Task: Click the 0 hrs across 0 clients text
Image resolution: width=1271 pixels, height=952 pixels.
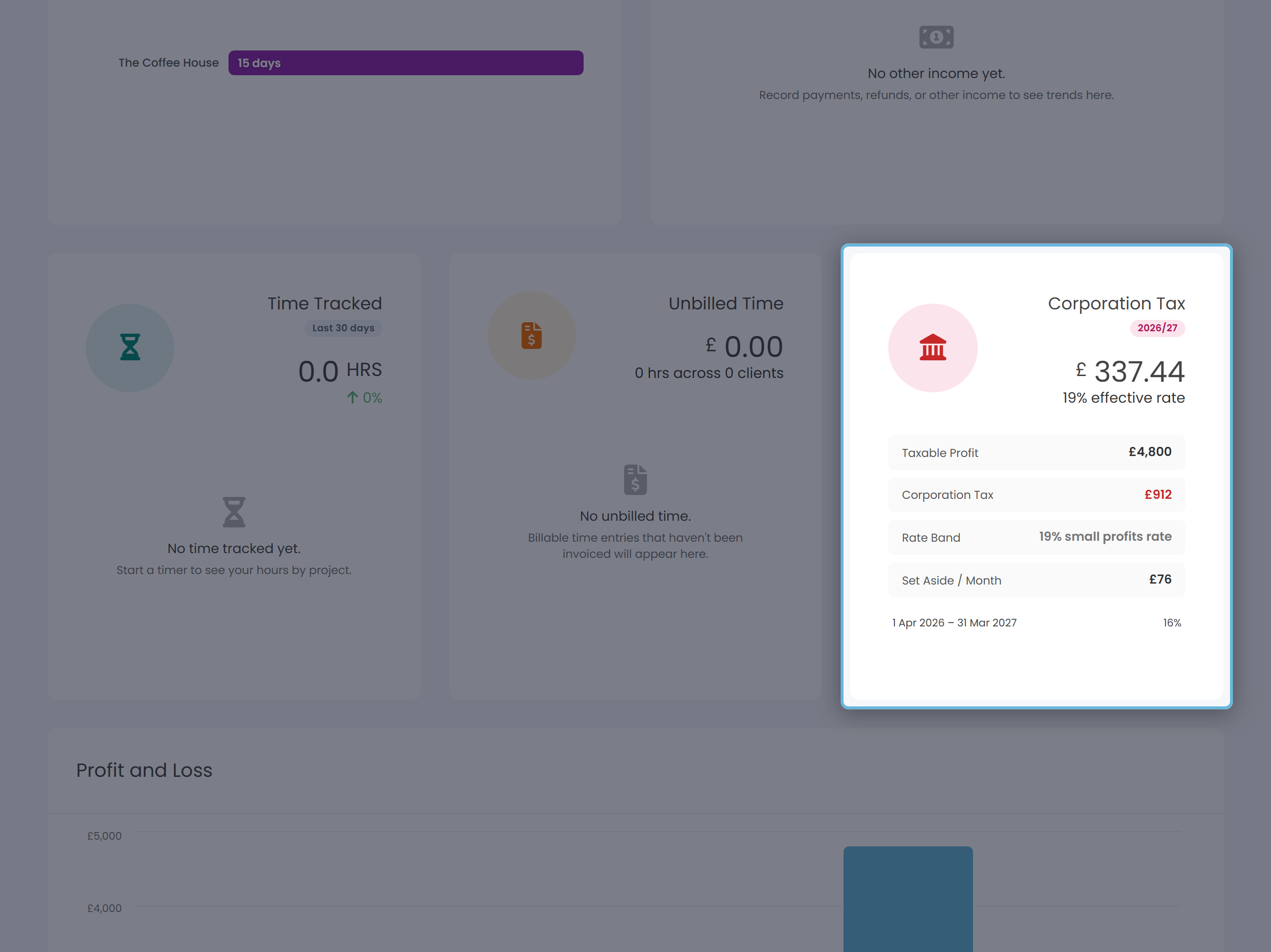Action: (709, 373)
